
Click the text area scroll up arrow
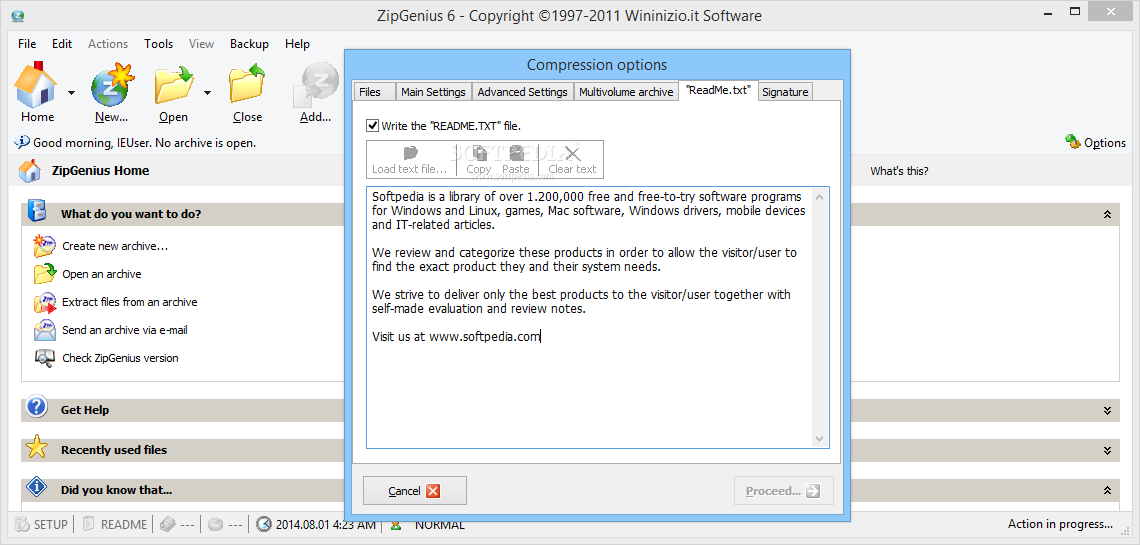tap(820, 196)
